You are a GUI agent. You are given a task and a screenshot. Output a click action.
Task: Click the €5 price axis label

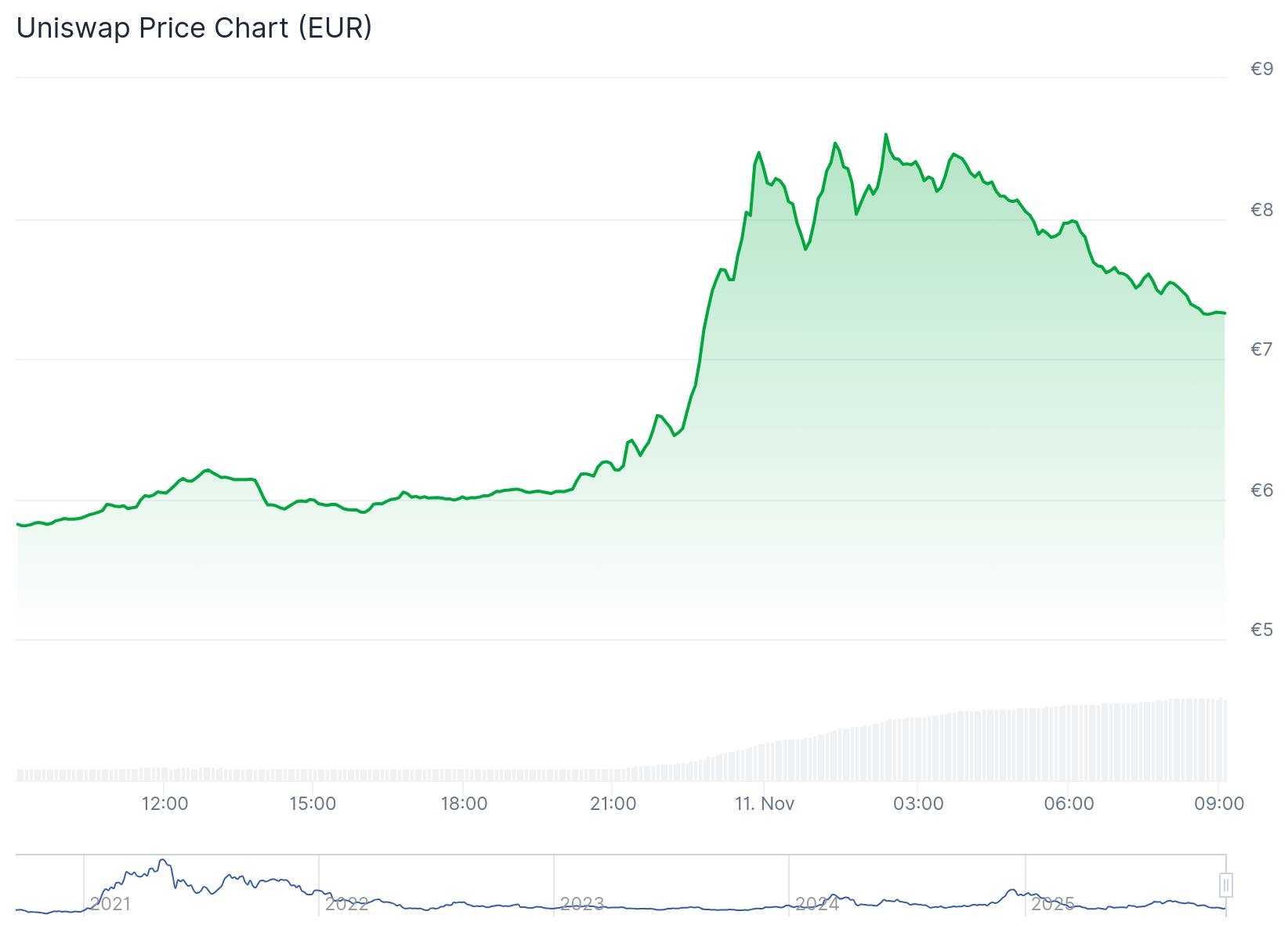point(1261,630)
